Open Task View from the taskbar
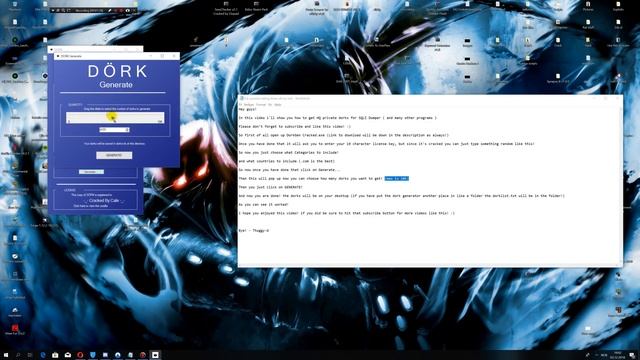Viewport: 640px width, 360px height. click(x=30, y=355)
